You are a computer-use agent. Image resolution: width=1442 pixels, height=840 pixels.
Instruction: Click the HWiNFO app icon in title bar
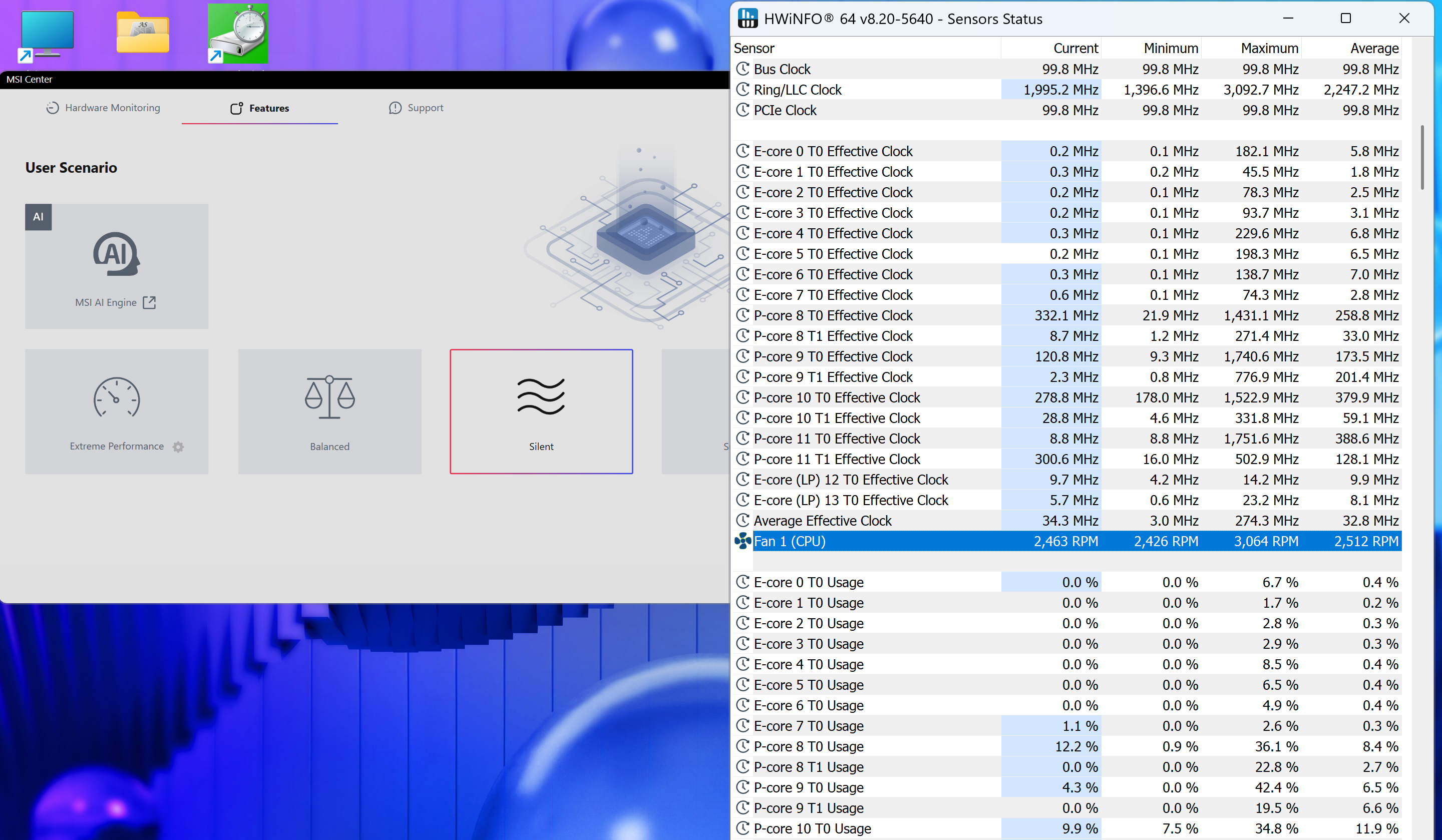tap(748, 19)
